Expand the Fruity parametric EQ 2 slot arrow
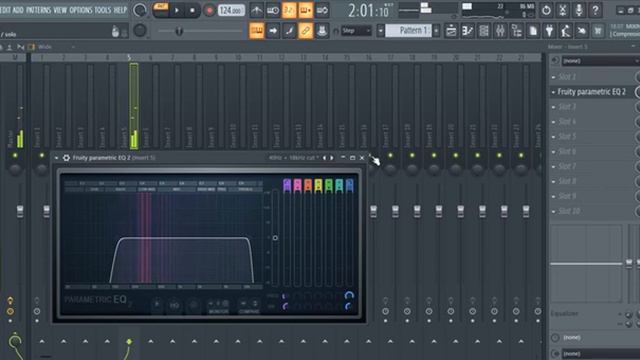 553,92
